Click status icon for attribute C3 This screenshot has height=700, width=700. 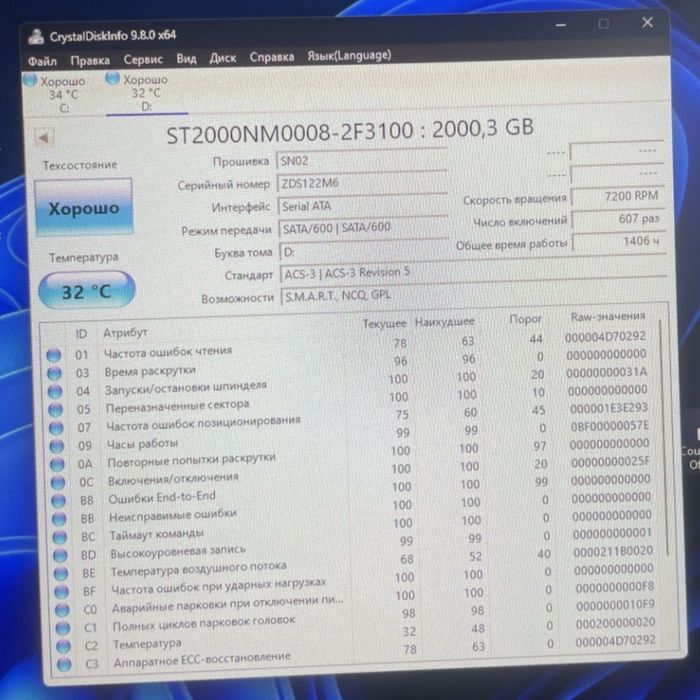pos(64,664)
